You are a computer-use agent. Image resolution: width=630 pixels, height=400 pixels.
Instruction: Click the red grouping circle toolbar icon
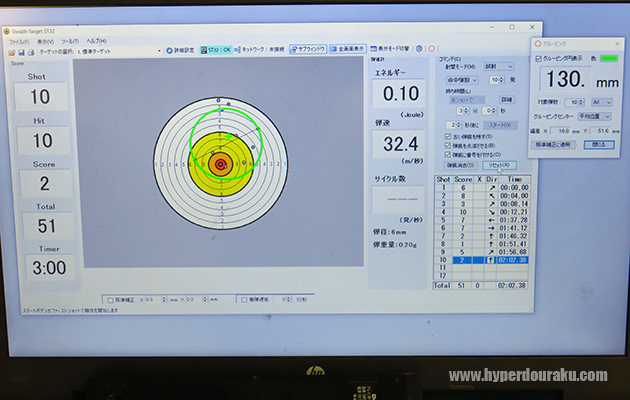click(432, 49)
